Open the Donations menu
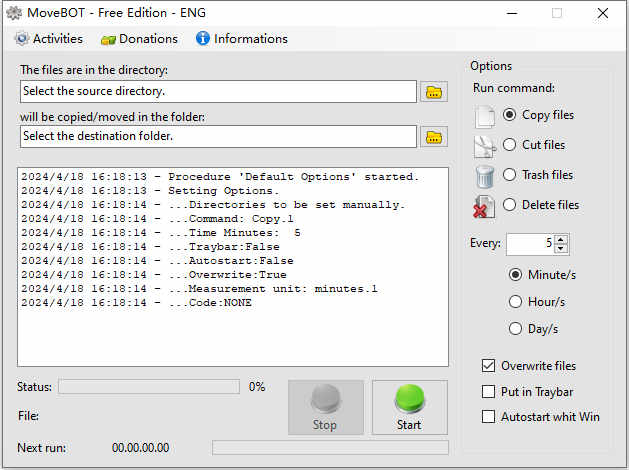 (x=139, y=39)
